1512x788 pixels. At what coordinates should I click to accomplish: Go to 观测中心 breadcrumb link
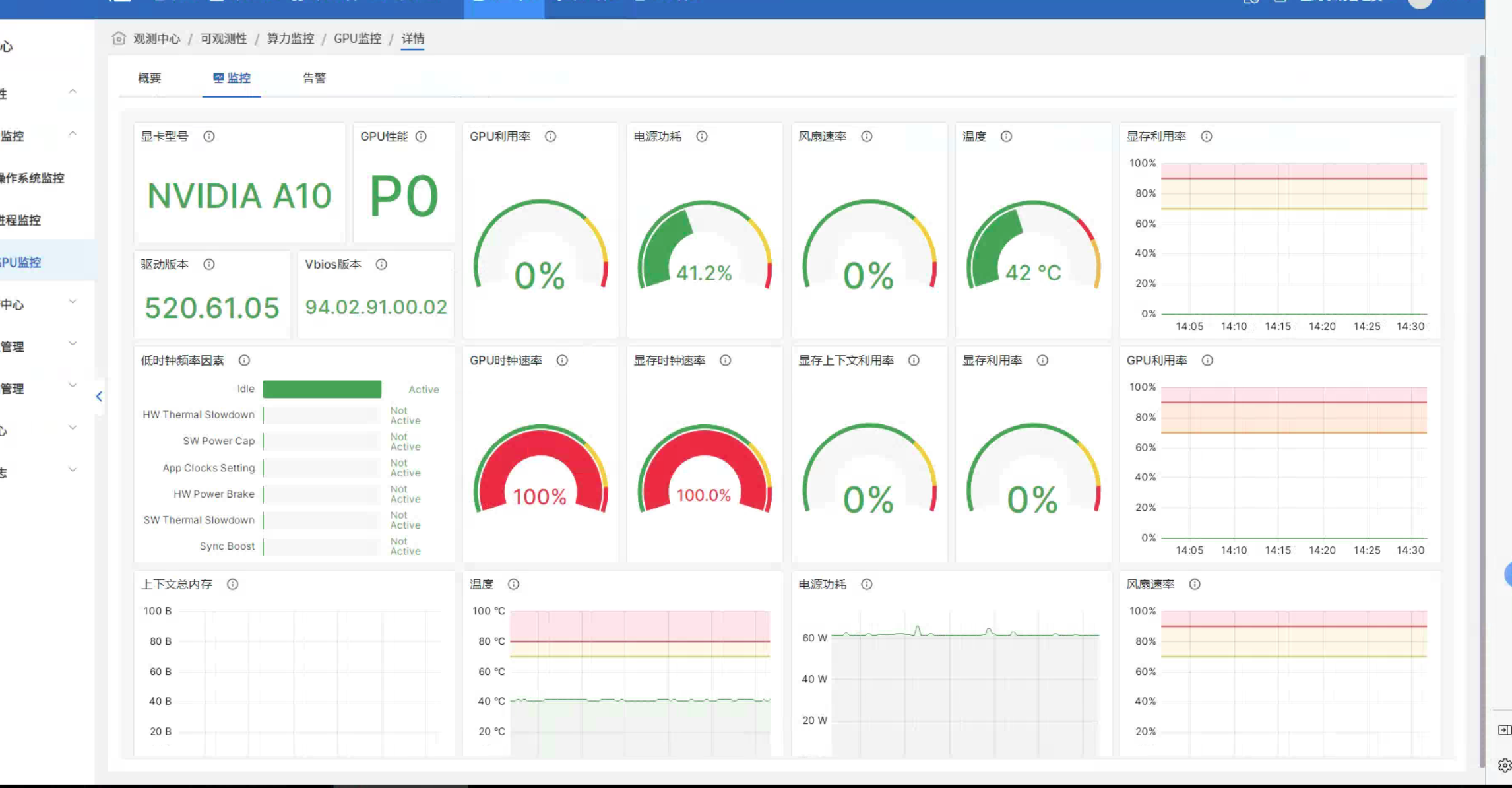[x=156, y=38]
